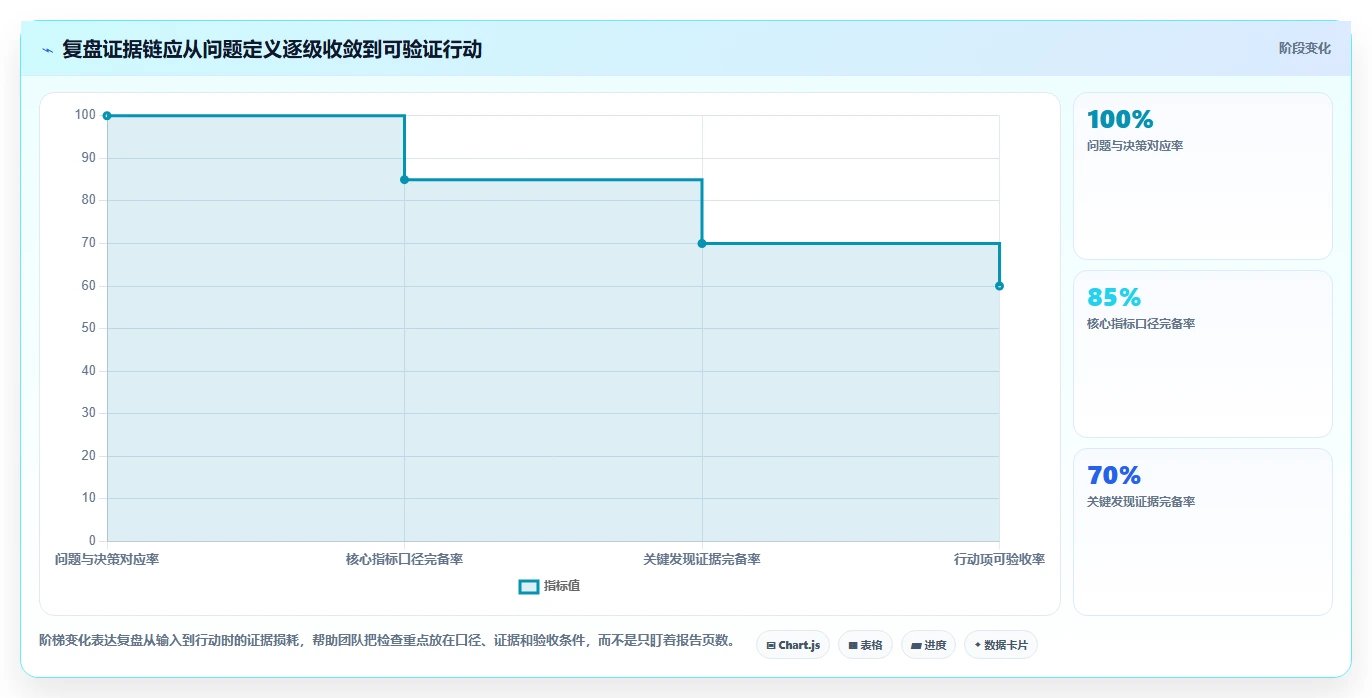Click the lightning icon beside the title
The image size is (1372, 698).
tap(48, 50)
